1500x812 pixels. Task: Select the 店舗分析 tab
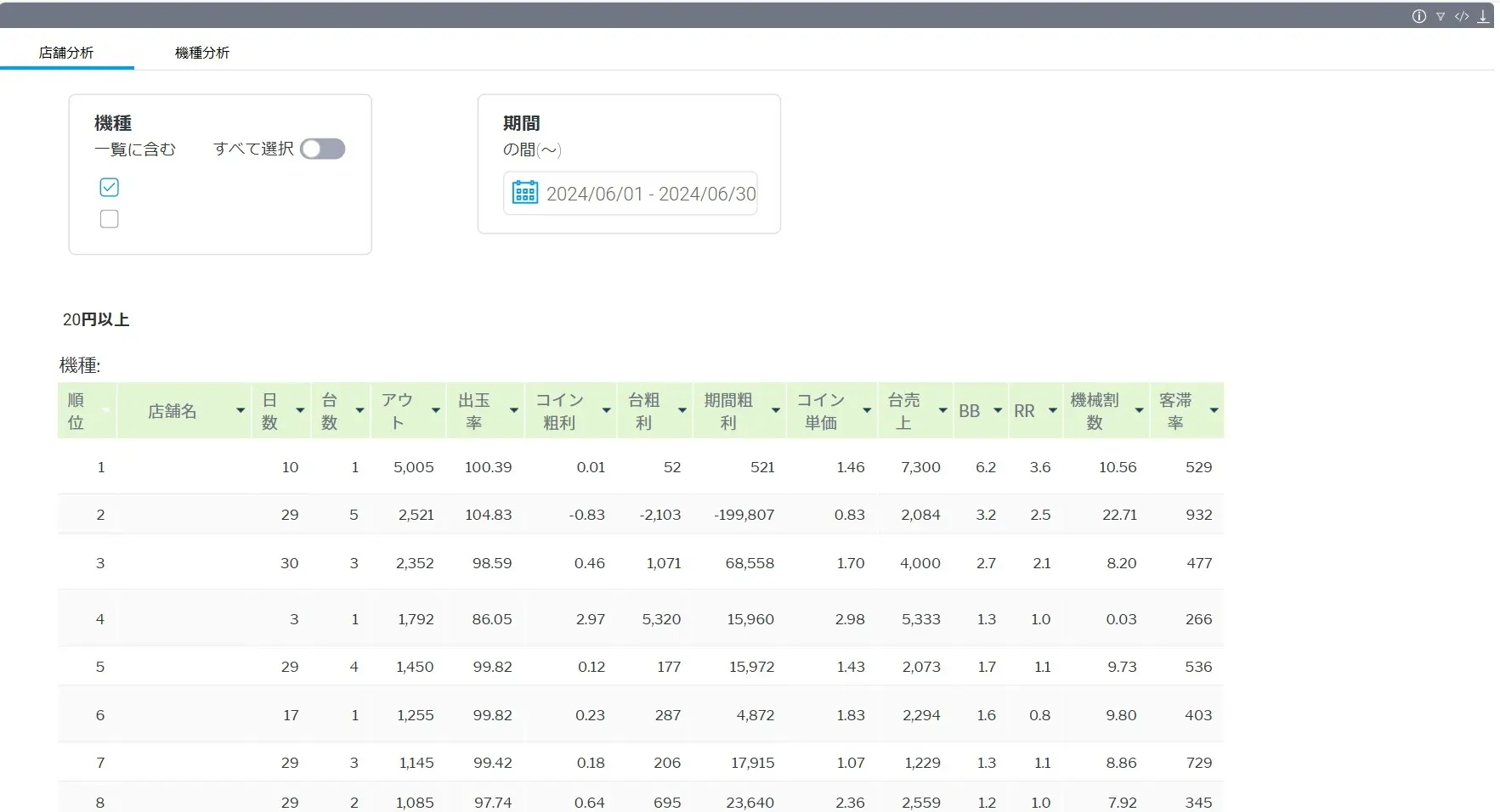click(x=66, y=53)
